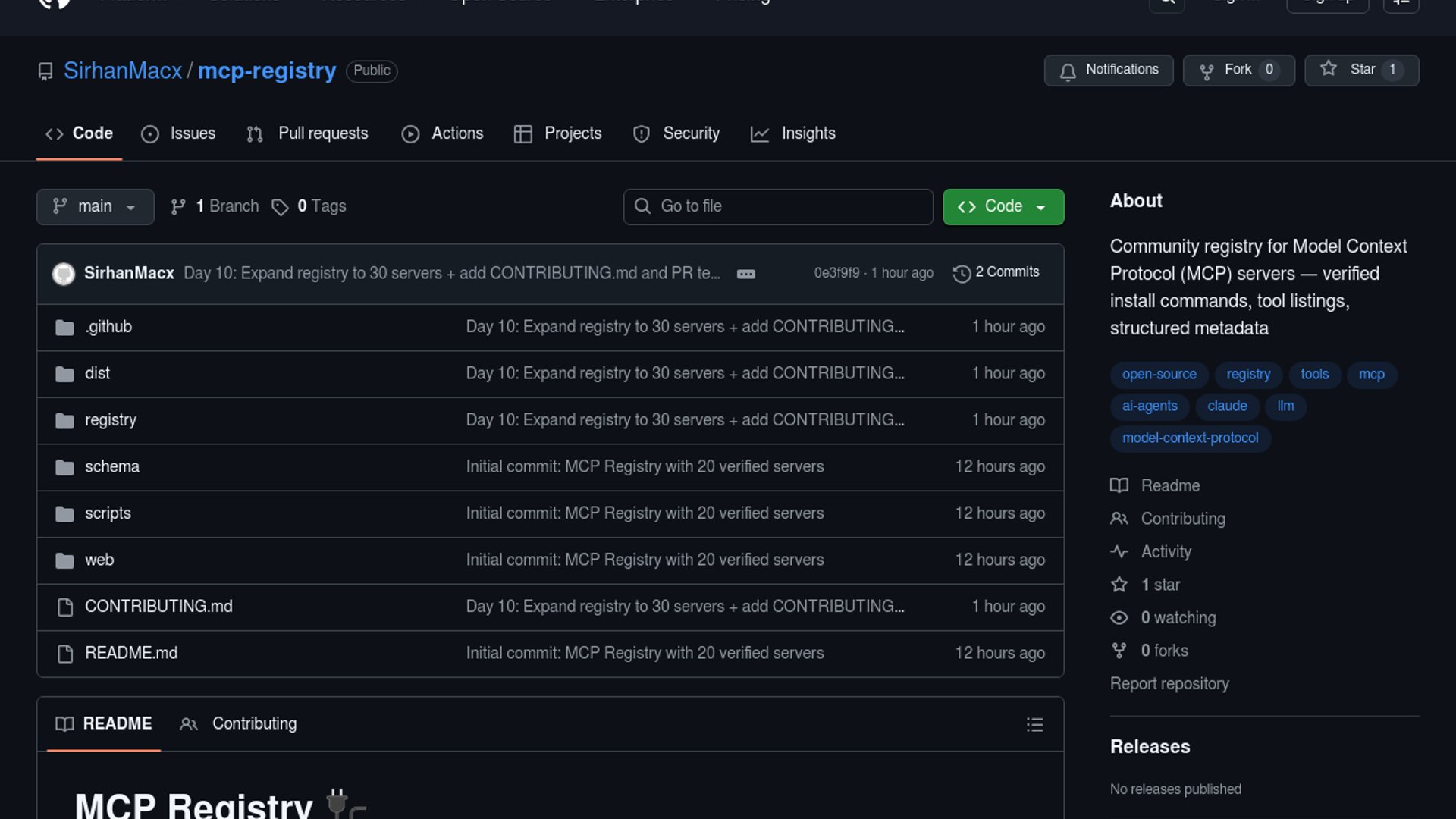Screen dimensions: 1456x819
Task: Open the Activity link in About
Action: coord(1166,552)
